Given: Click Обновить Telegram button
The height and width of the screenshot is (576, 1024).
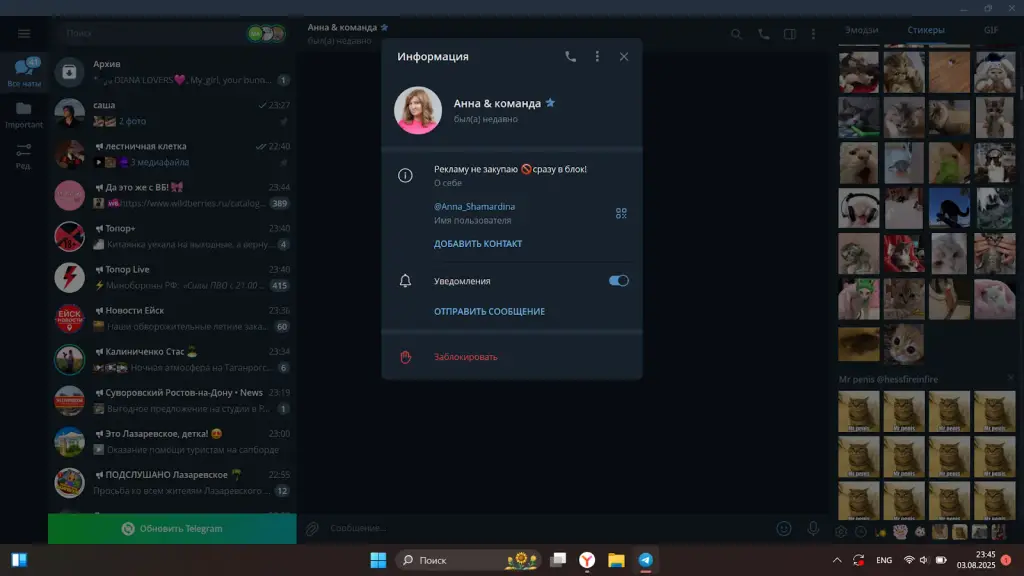Looking at the screenshot, I should [x=172, y=528].
